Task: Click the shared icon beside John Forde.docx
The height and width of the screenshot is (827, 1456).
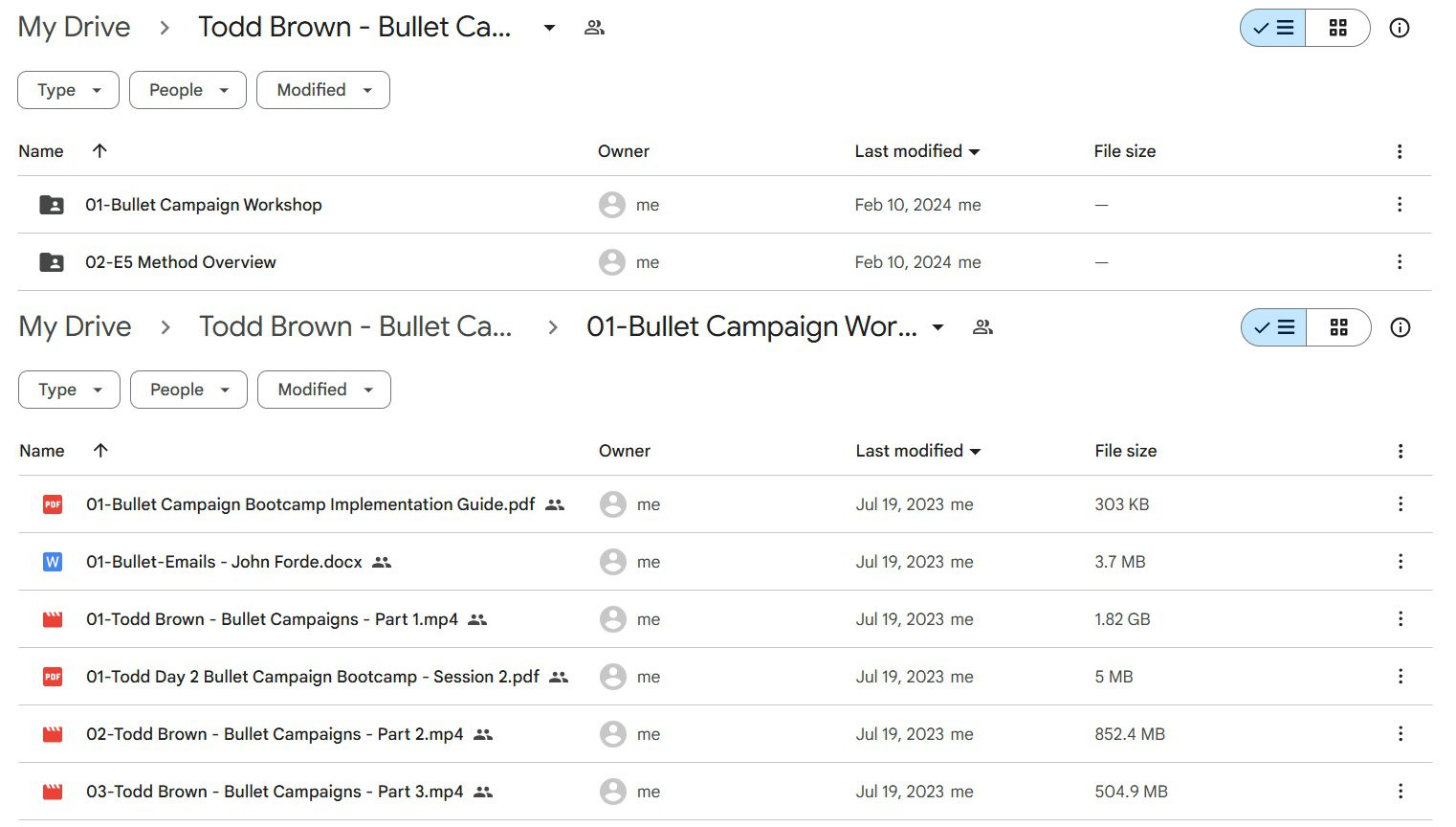Action: click(382, 562)
